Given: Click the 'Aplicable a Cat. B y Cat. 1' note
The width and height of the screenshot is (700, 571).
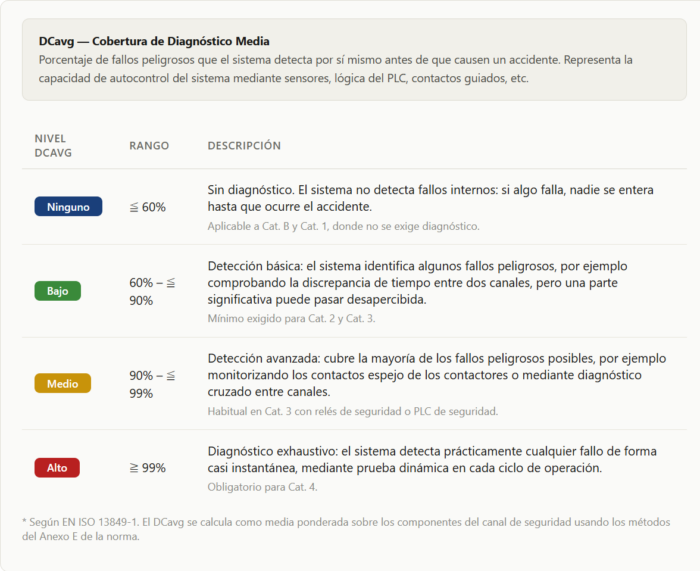Looking at the screenshot, I should tap(343, 226).
